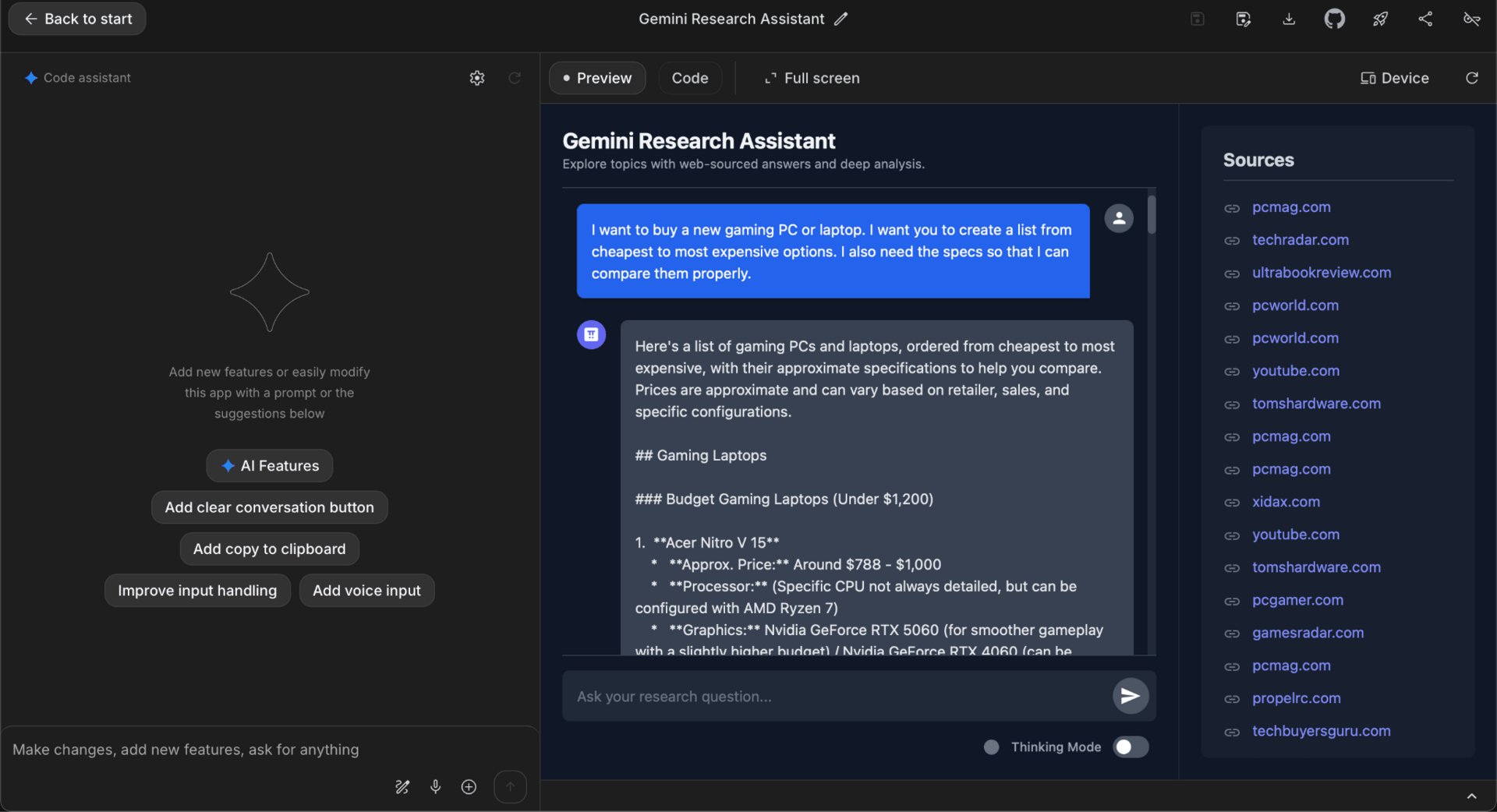Click the plus circle icon in the prompt box
The image size is (1497, 812).
(469, 787)
